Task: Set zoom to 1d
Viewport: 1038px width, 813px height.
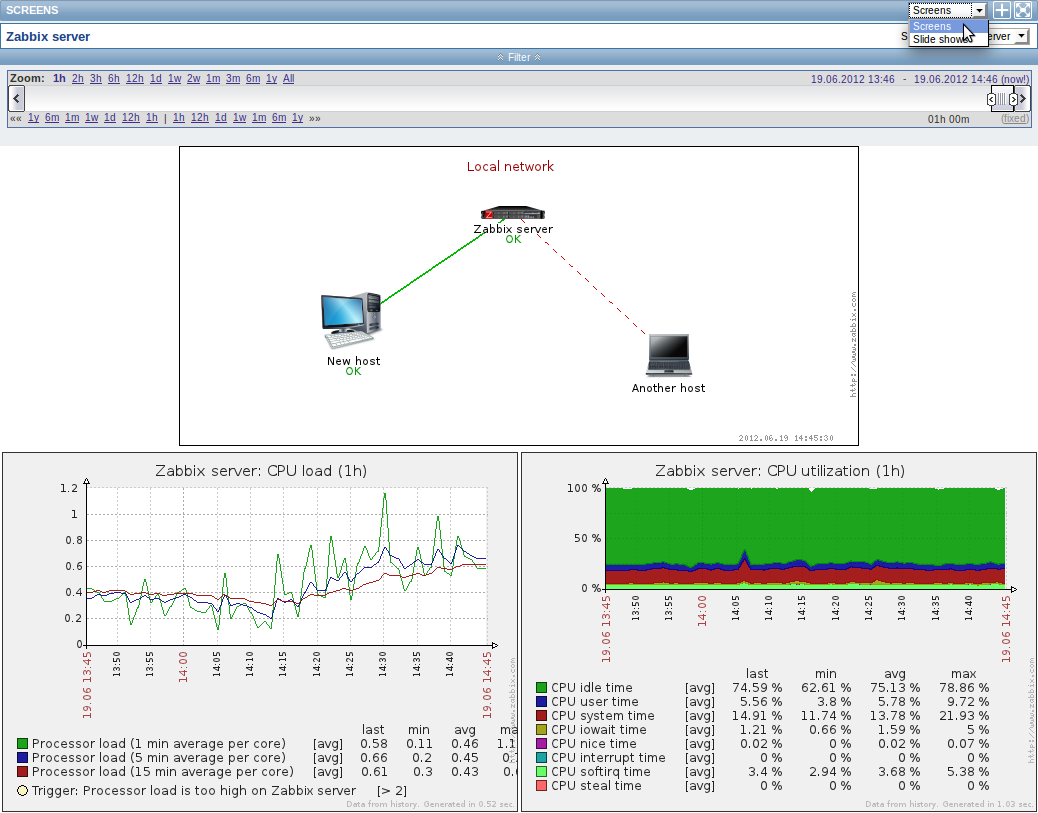Action: click(x=156, y=78)
